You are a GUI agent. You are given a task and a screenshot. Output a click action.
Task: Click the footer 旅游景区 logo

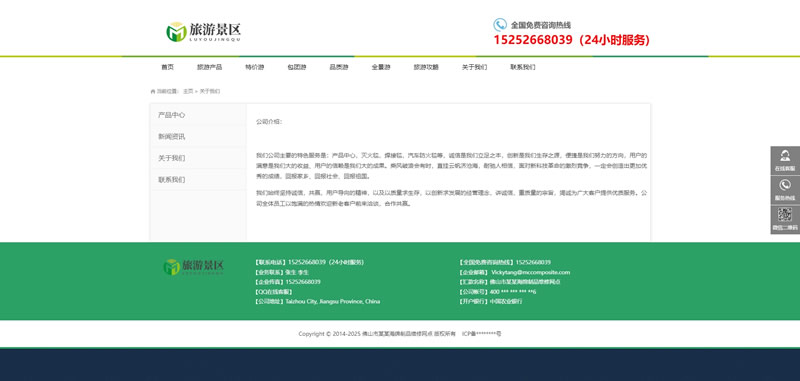click(194, 266)
